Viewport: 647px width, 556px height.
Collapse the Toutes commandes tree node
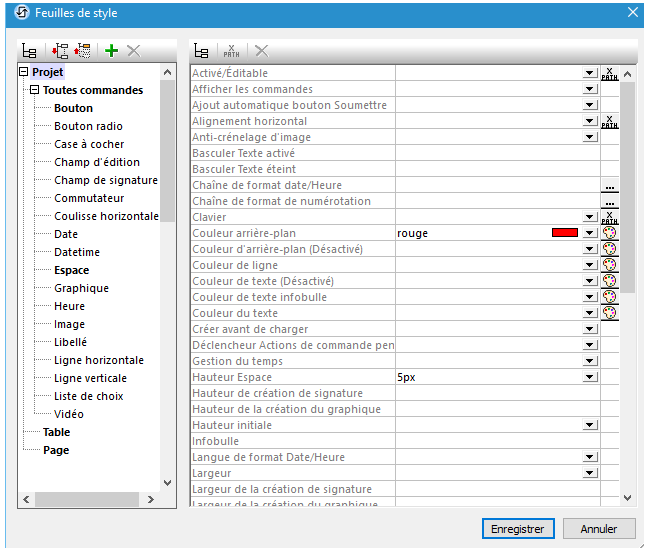[x=35, y=90]
